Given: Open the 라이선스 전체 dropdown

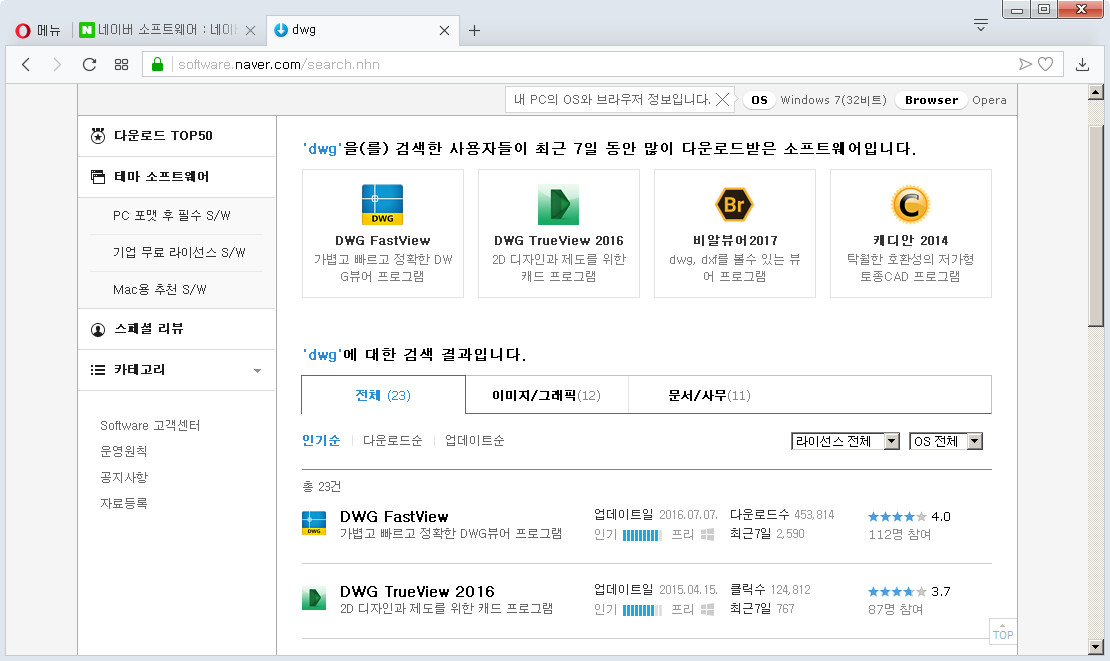Looking at the screenshot, I should (845, 441).
